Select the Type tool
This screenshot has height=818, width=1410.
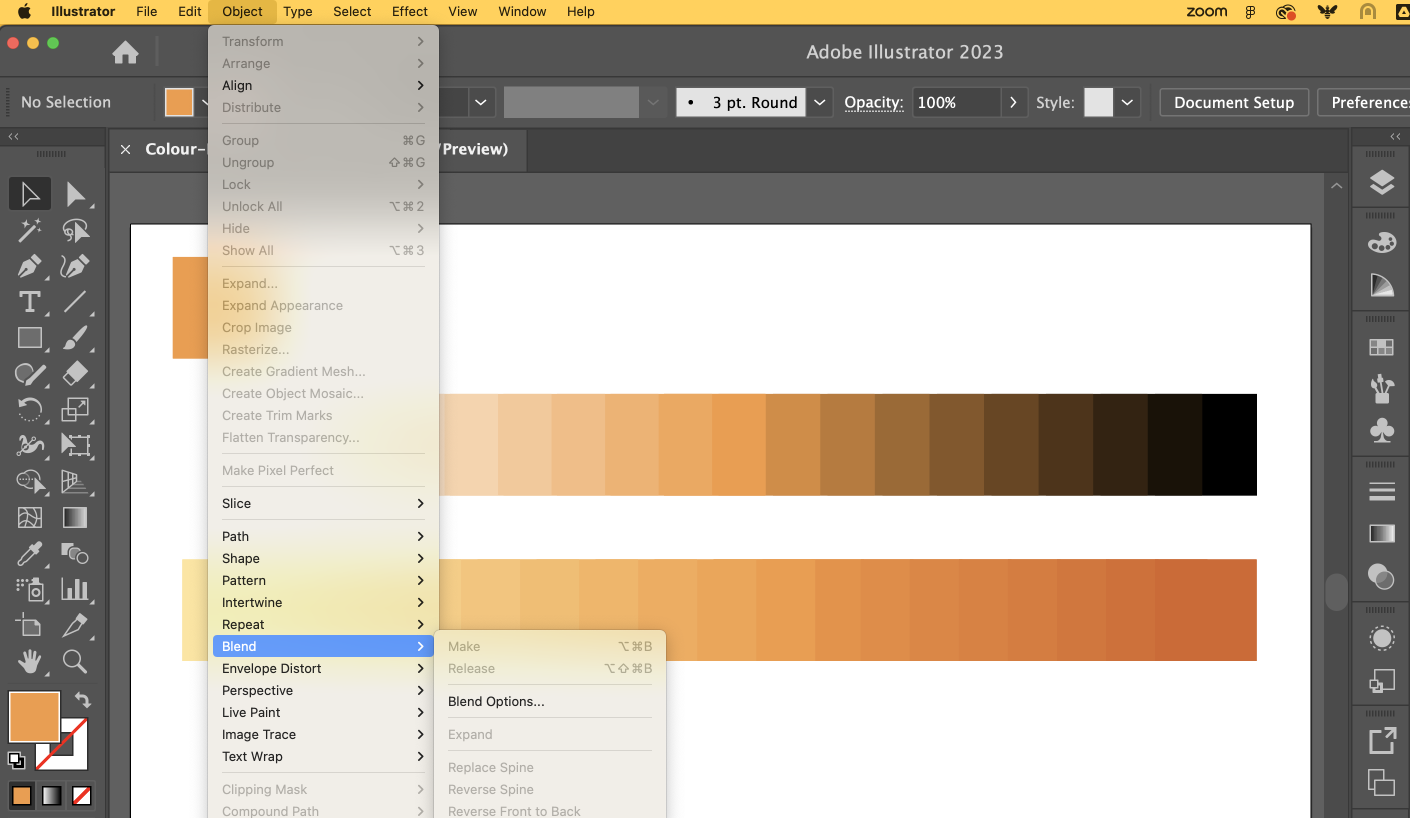[30, 302]
